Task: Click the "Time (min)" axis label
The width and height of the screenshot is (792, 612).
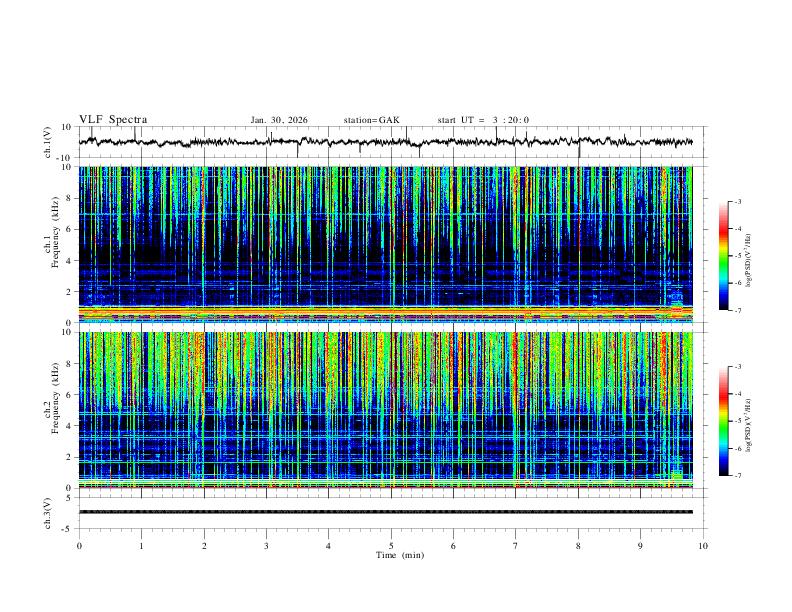Action: 400,555
